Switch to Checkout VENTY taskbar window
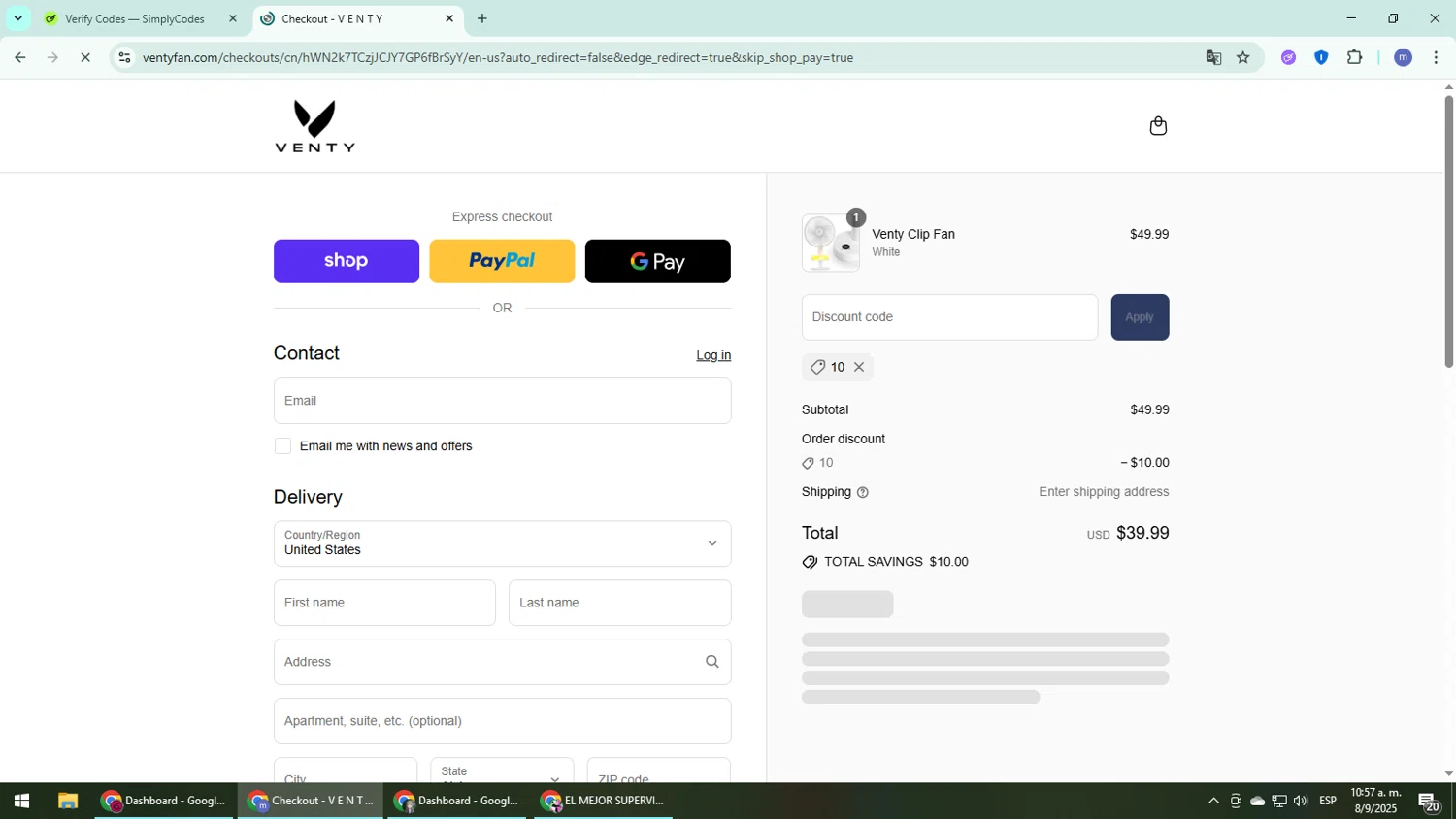This screenshot has height=819, width=1456. (312, 801)
